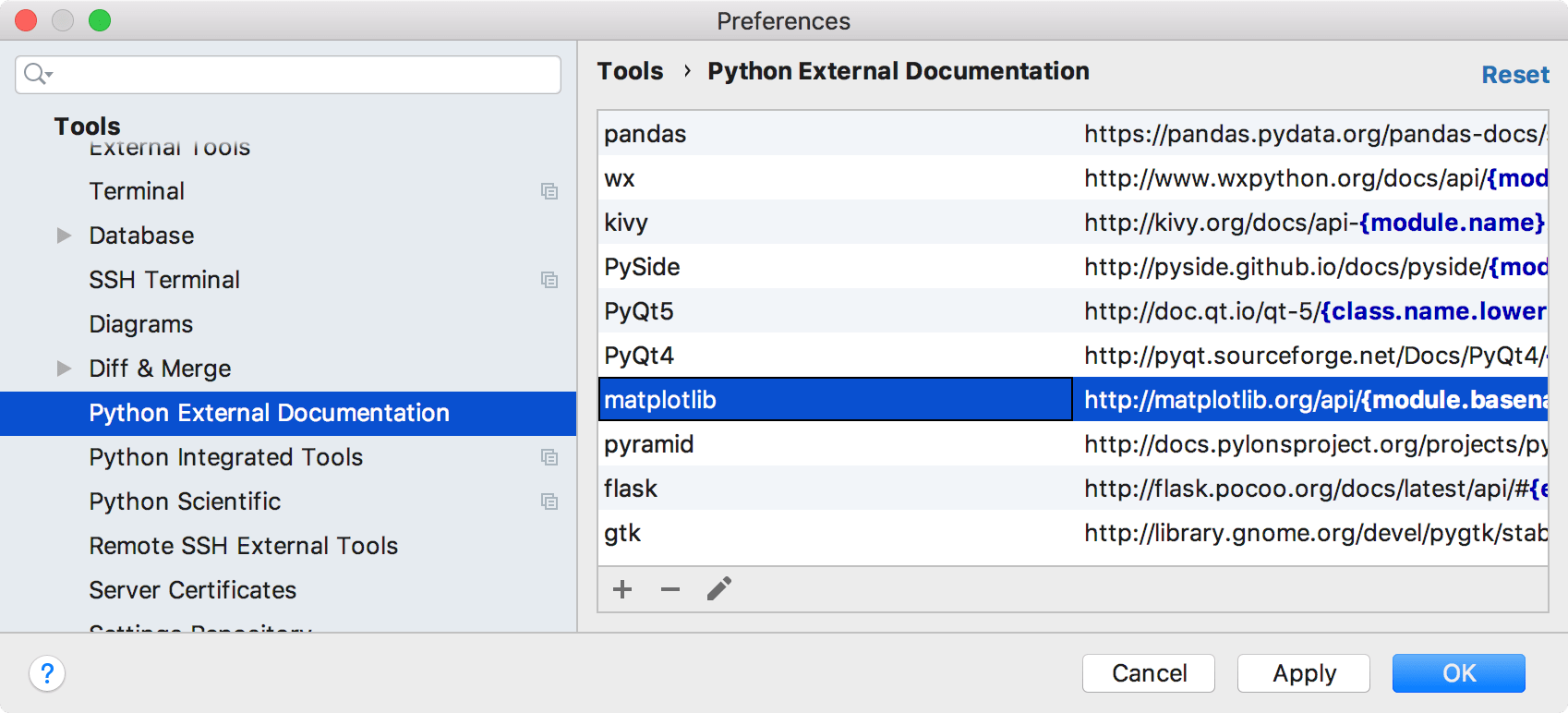Click the flask.pocoo.org URL cell

(x=1310, y=489)
